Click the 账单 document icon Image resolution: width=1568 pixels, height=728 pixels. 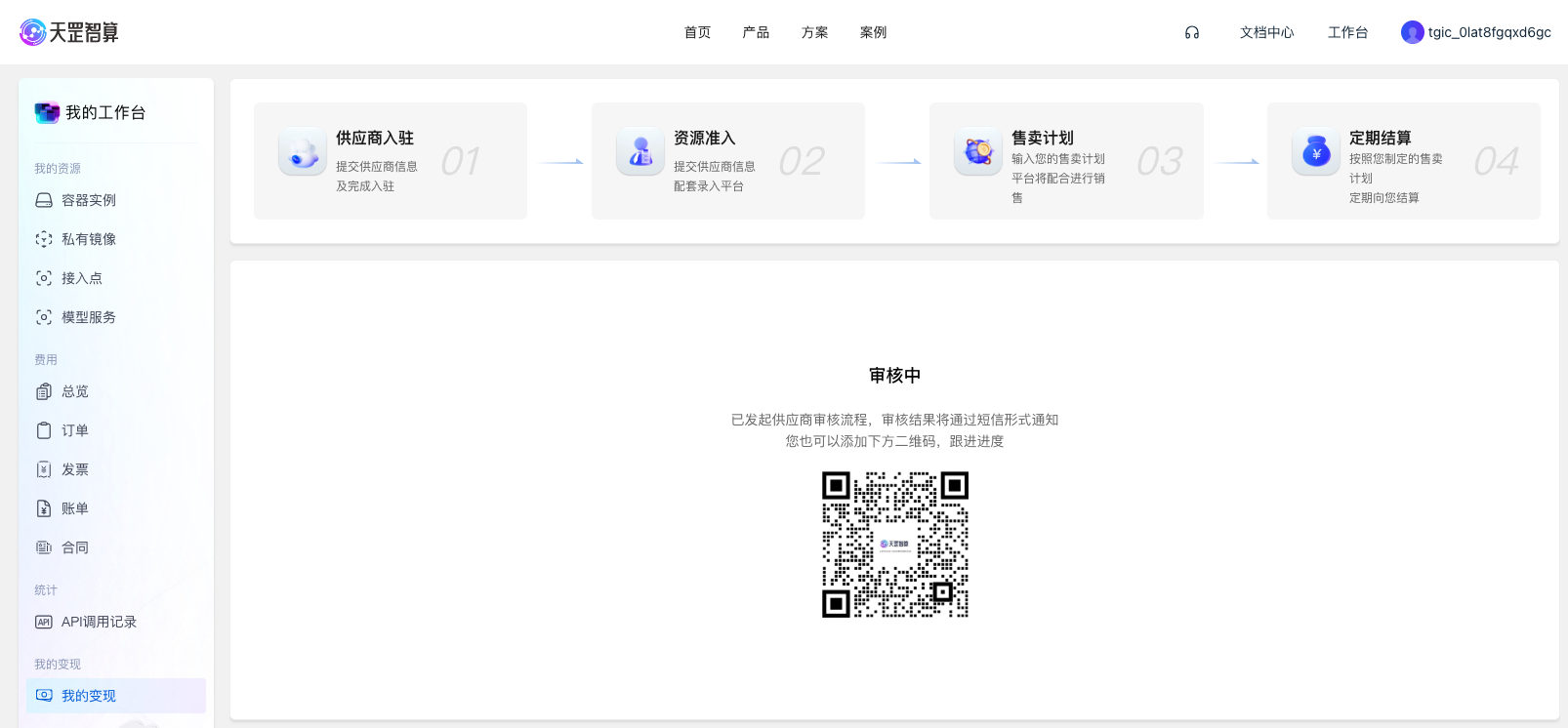(44, 508)
